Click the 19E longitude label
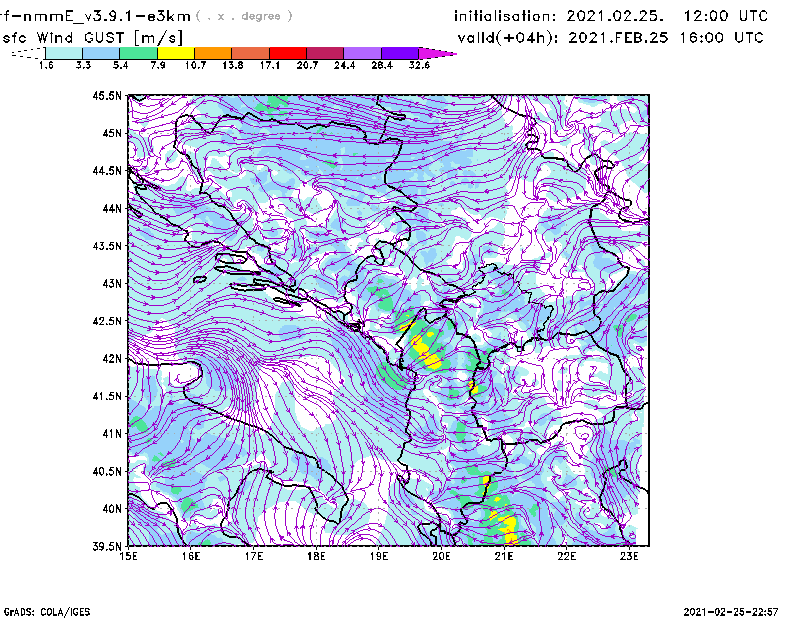This screenshot has height=618, width=800. tap(379, 556)
